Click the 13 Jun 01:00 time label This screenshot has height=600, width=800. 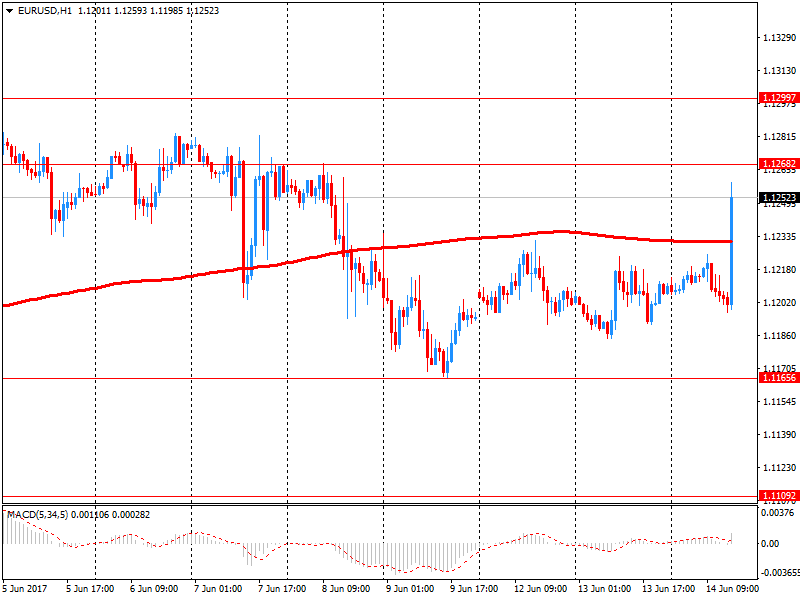605,589
